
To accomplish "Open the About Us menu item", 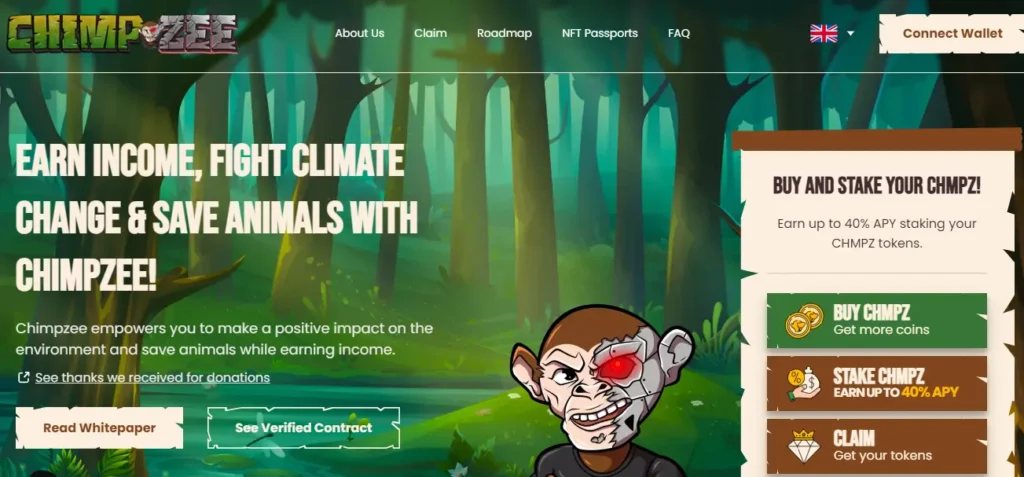I will click(x=359, y=33).
